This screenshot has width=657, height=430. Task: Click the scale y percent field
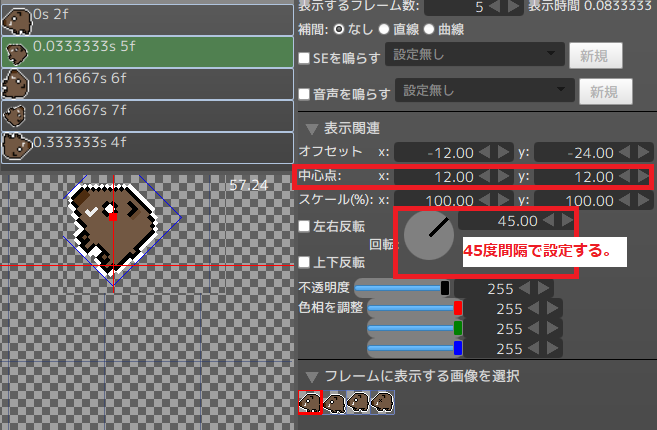tap(575, 200)
